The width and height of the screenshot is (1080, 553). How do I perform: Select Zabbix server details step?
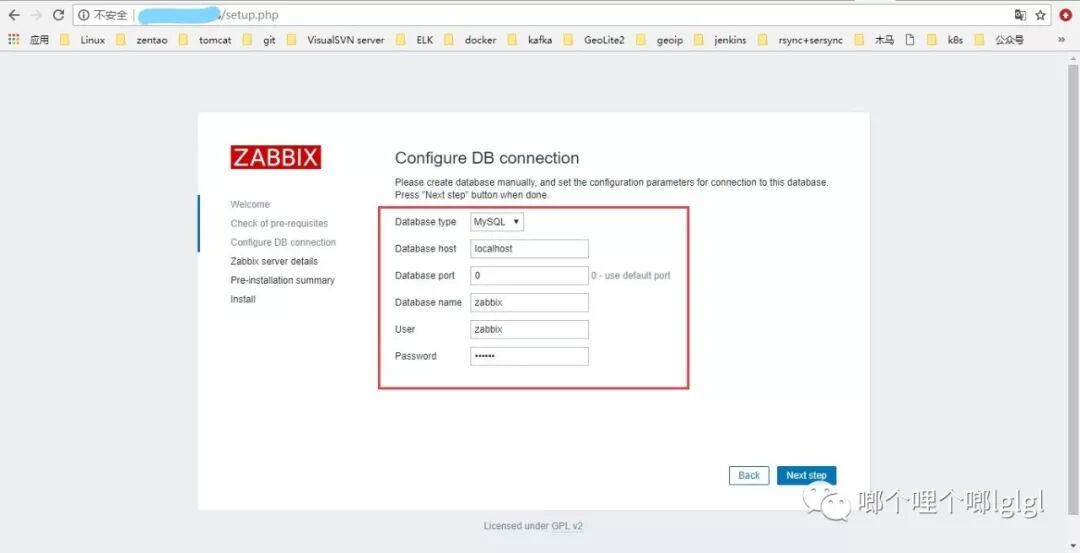[274, 261]
